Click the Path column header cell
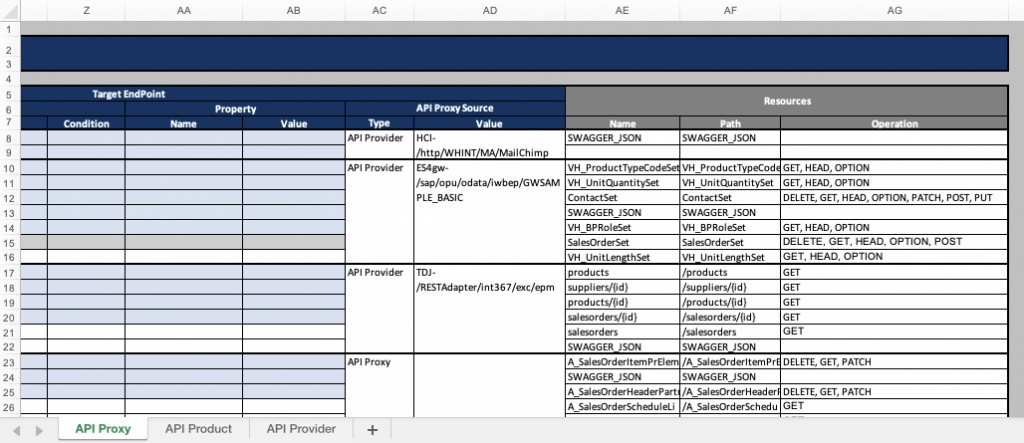The height and width of the screenshot is (443, 1024). [730, 123]
